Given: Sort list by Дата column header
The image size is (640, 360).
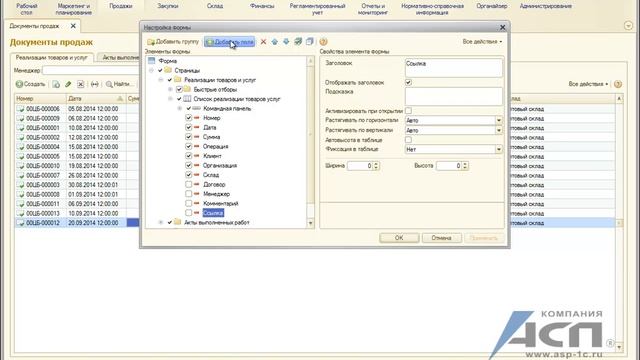Looking at the screenshot, I should coord(96,98).
